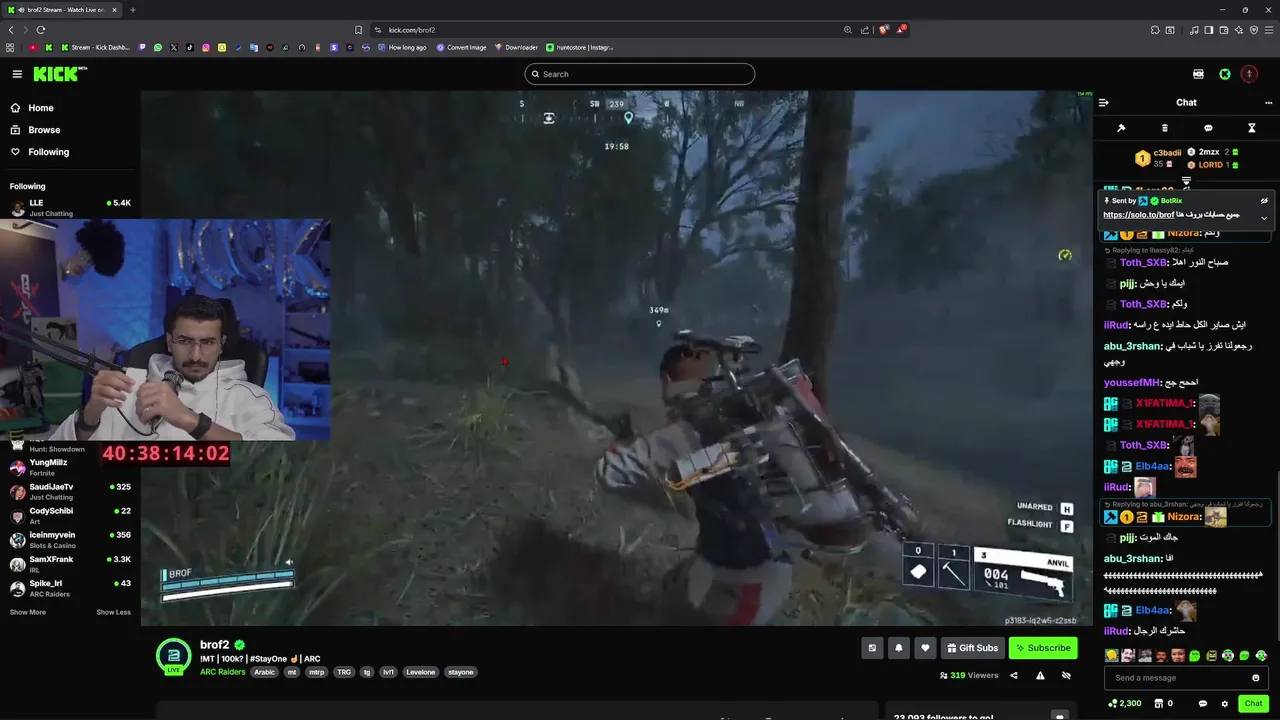Open CodySchibi channel in the sidebar
Image resolution: width=1280 pixels, height=720 pixels.
tap(70, 515)
